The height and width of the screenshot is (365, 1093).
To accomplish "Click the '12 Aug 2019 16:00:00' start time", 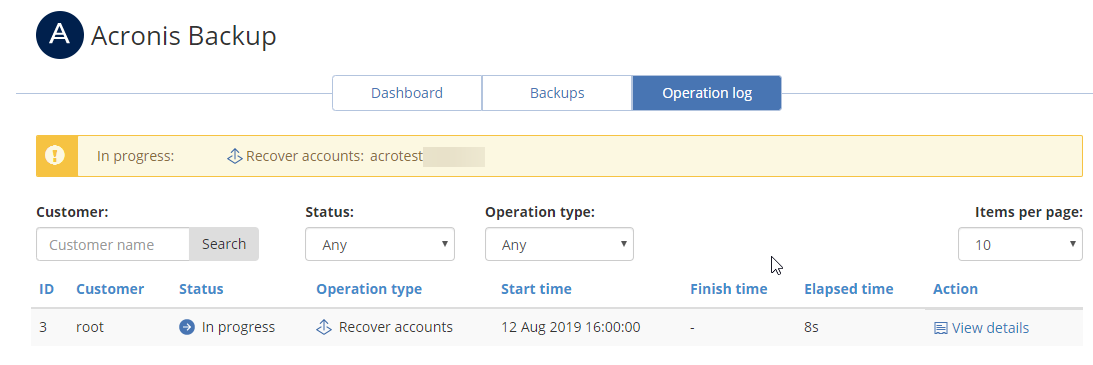I will tap(571, 327).
